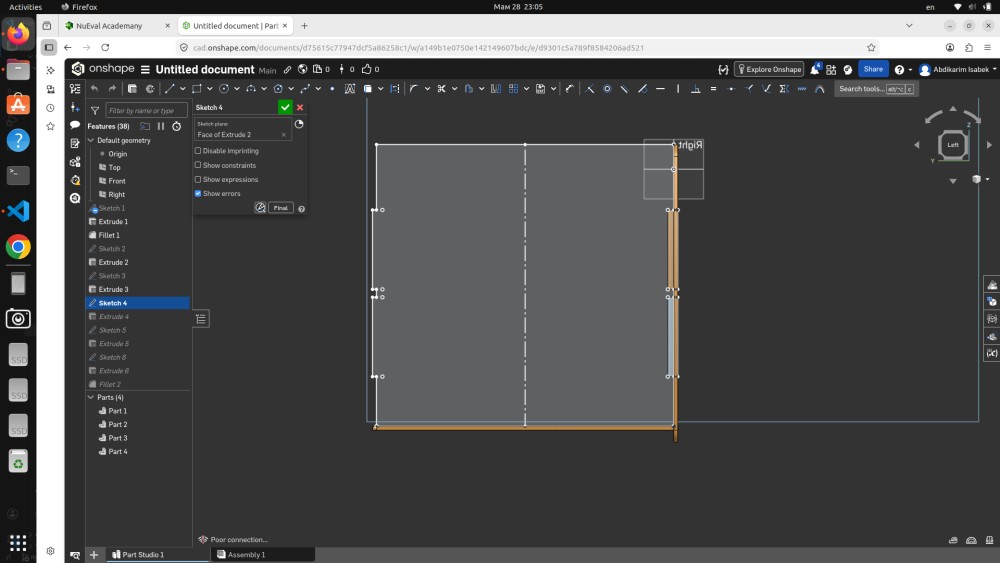Uncheck the Show errors checkbox
The height and width of the screenshot is (563, 1000).
[x=198, y=193]
